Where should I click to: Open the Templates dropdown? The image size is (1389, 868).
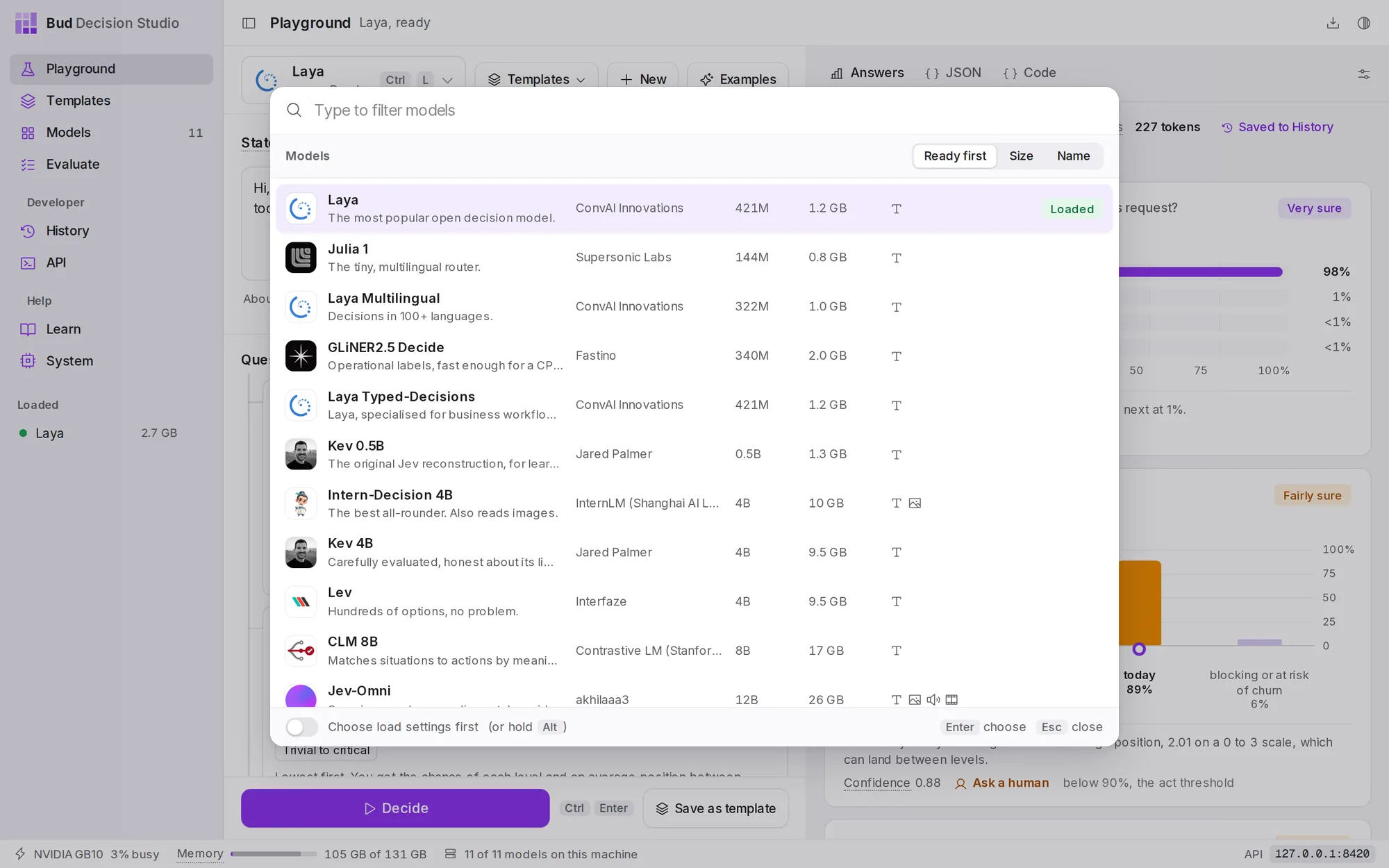click(x=536, y=79)
